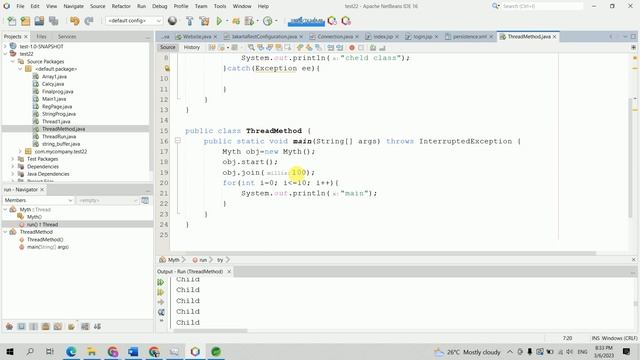Click the Source view button
This screenshot has height=360, width=640.
click(168, 48)
